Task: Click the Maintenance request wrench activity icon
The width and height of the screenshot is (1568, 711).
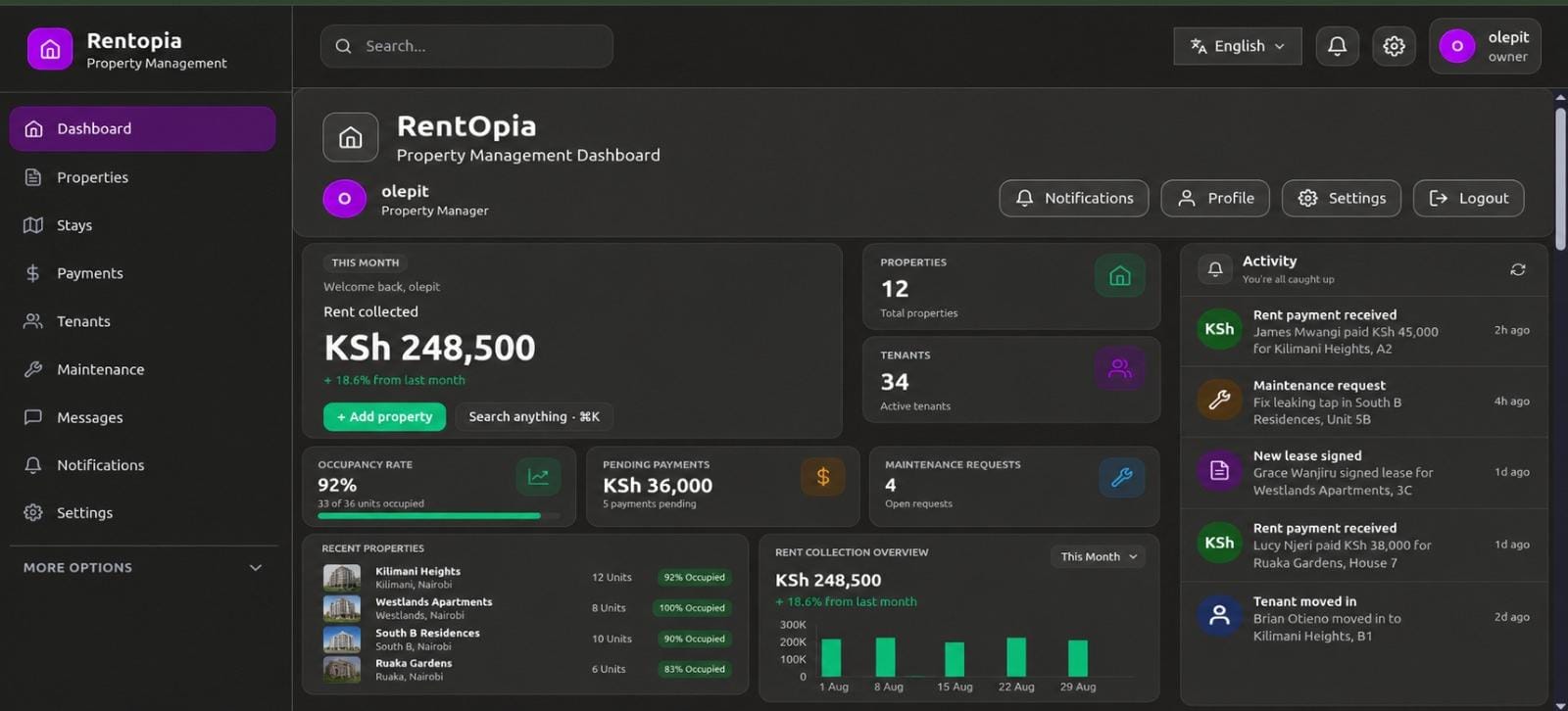Action: coord(1219,400)
